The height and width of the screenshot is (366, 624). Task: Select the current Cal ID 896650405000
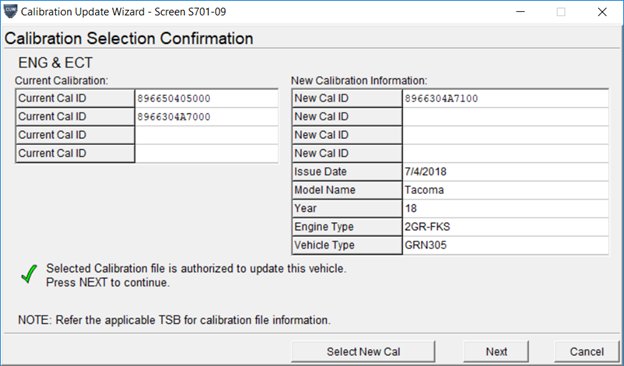click(x=207, y=98)
